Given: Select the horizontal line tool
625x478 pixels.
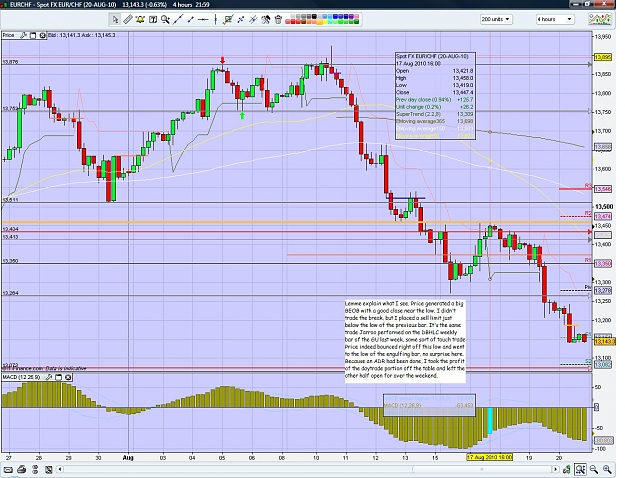Looking at the screenshot, I should [203, 19].
